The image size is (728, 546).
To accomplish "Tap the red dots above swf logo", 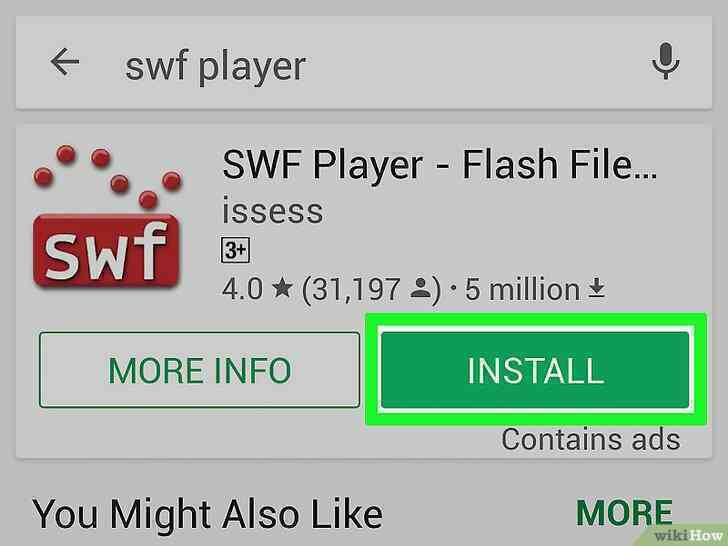I will point(108,176).
